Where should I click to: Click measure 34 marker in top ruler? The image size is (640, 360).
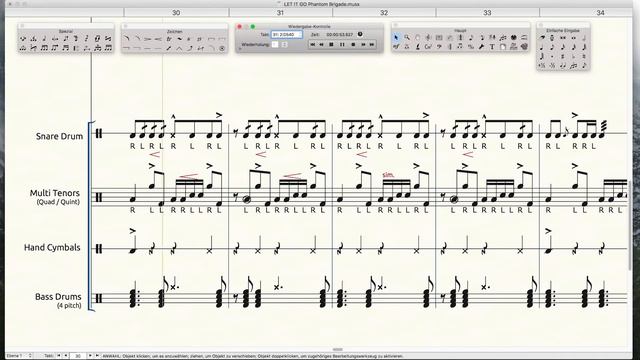[x=600, y=13]
